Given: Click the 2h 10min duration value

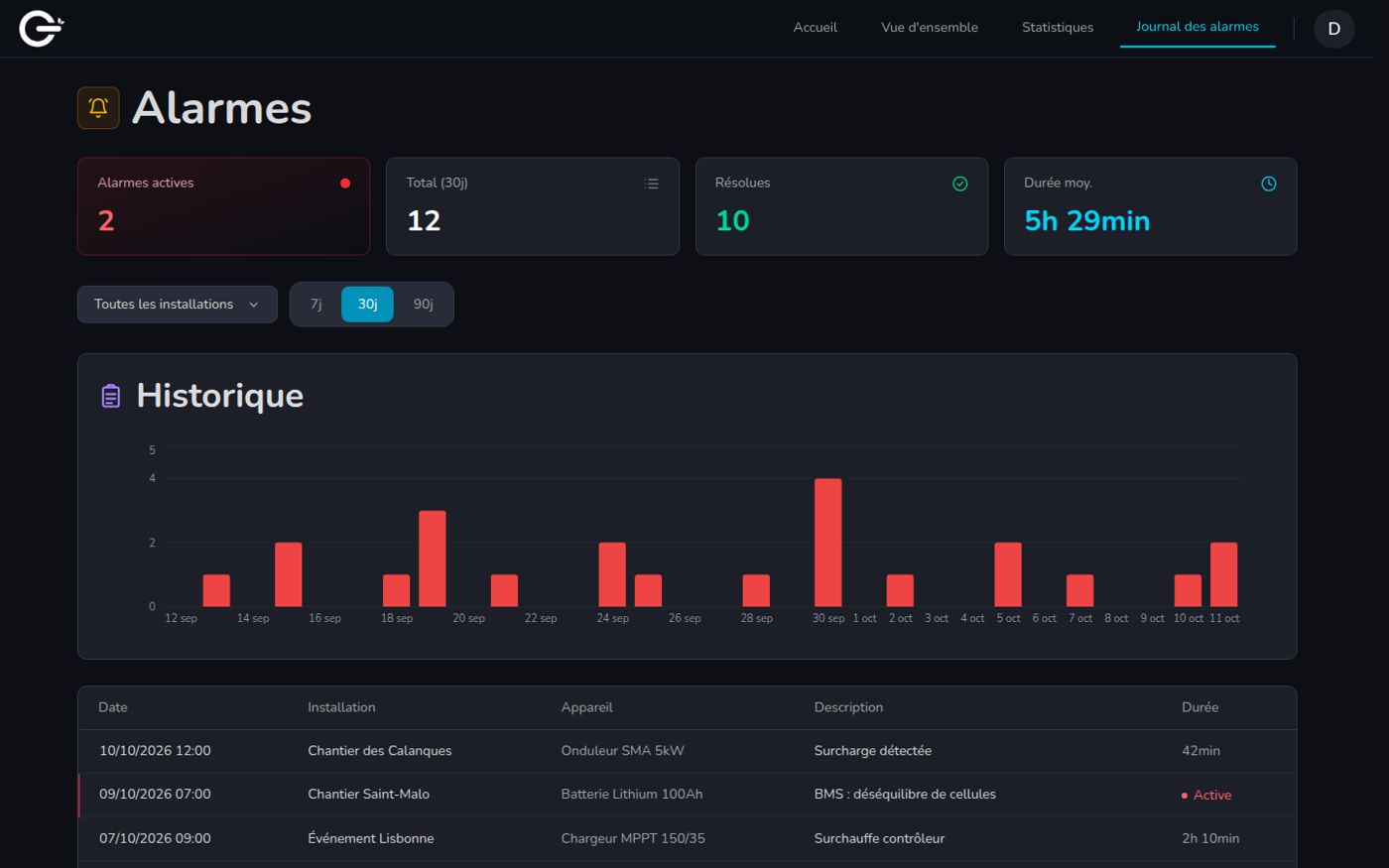Looking at the screenshot, I should pos(1210,838).
